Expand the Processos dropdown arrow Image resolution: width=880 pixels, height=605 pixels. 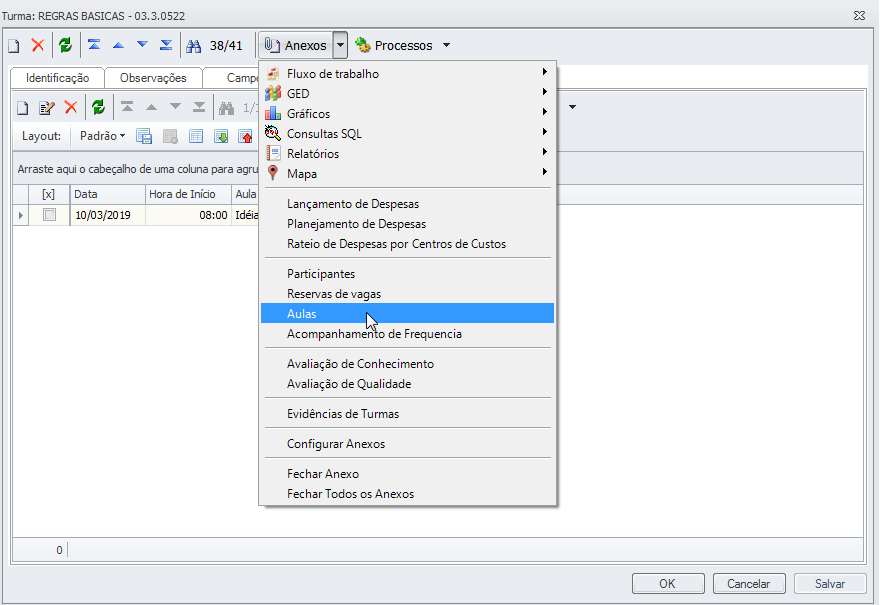[447, 45]
